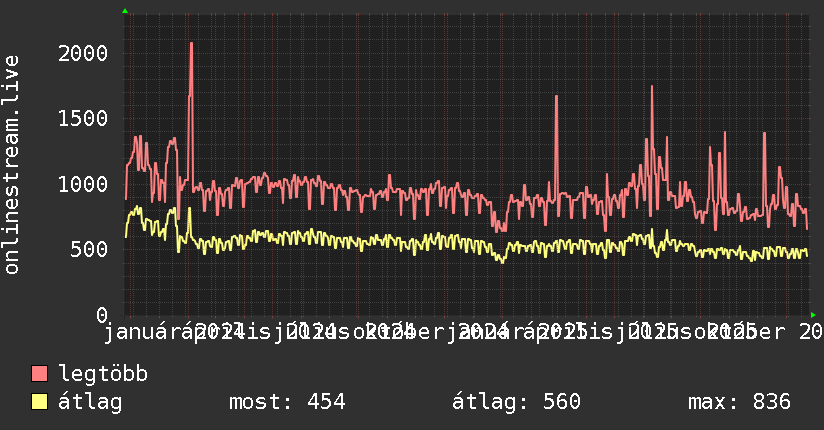Click the 1500 y-axis label

tap(83, 119)
